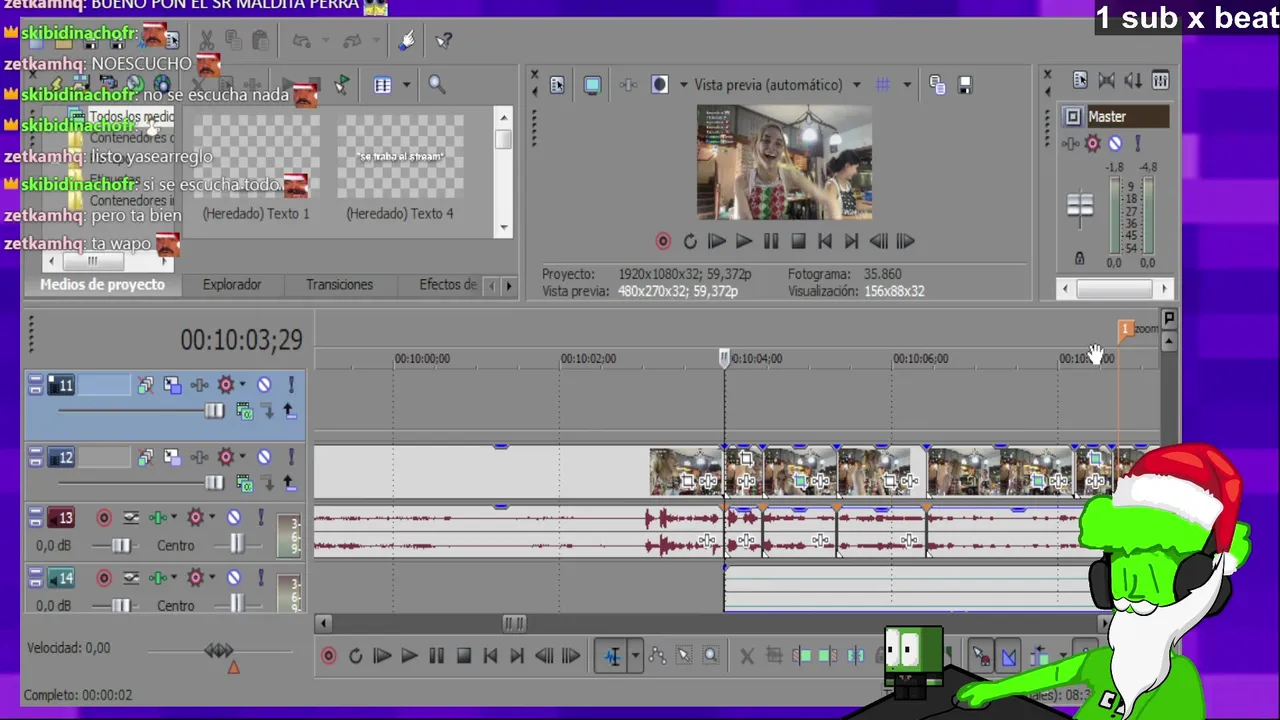1280x720 pixels.
Task: Expand Track FX dropdown on track 11
Action: (x=242, y=385)
